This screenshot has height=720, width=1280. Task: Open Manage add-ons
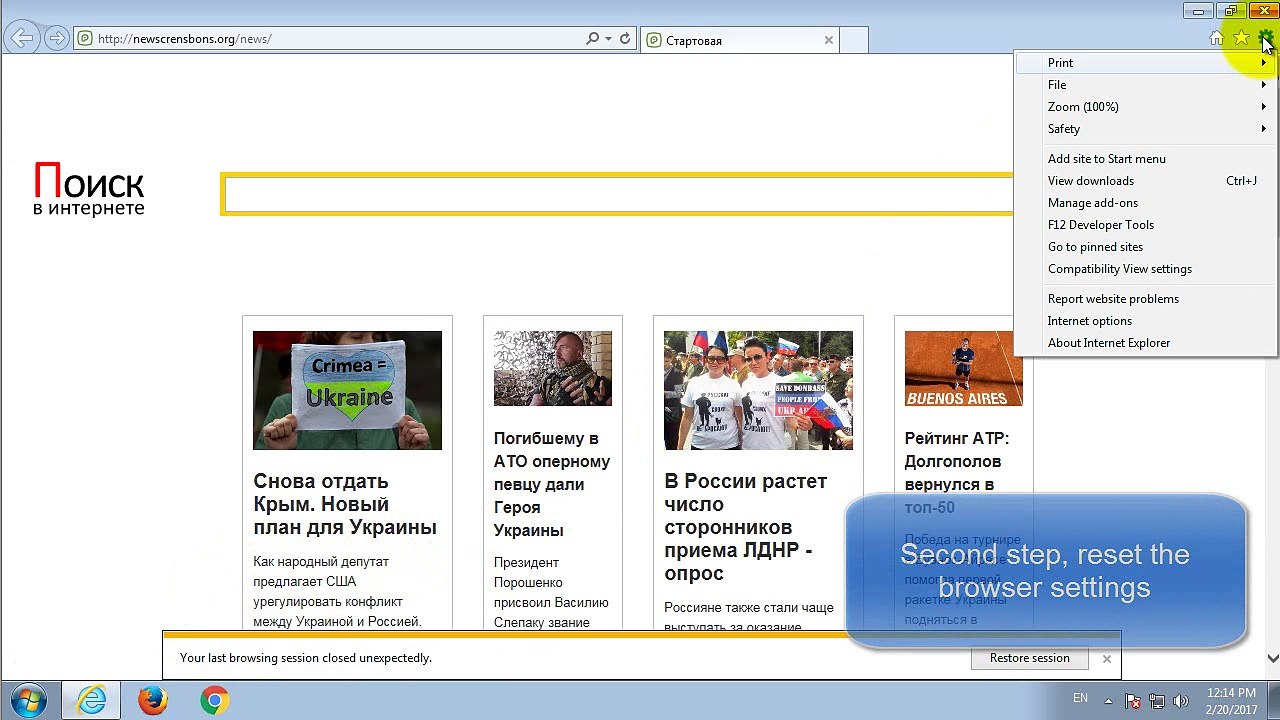click(1146, 202)
